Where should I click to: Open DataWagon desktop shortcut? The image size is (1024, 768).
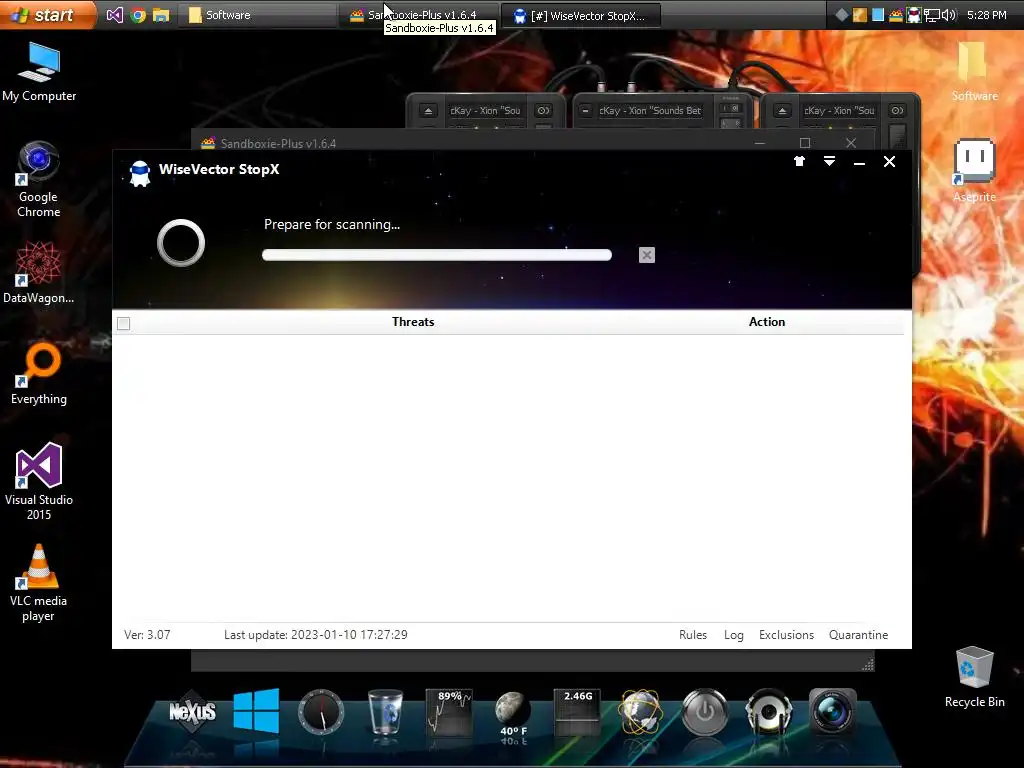pos(39,272)
